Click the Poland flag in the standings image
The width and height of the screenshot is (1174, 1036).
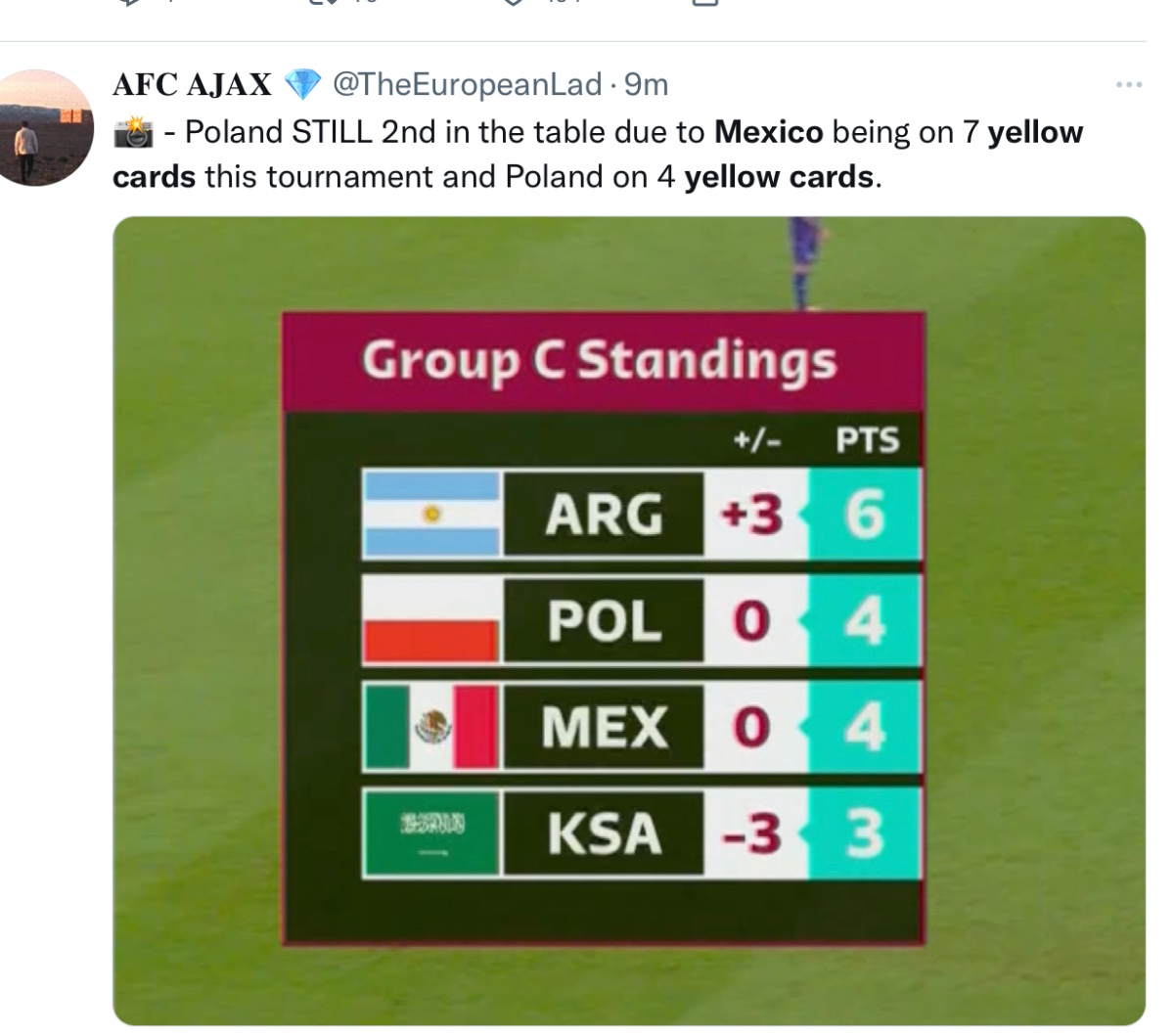pos(431,621)
